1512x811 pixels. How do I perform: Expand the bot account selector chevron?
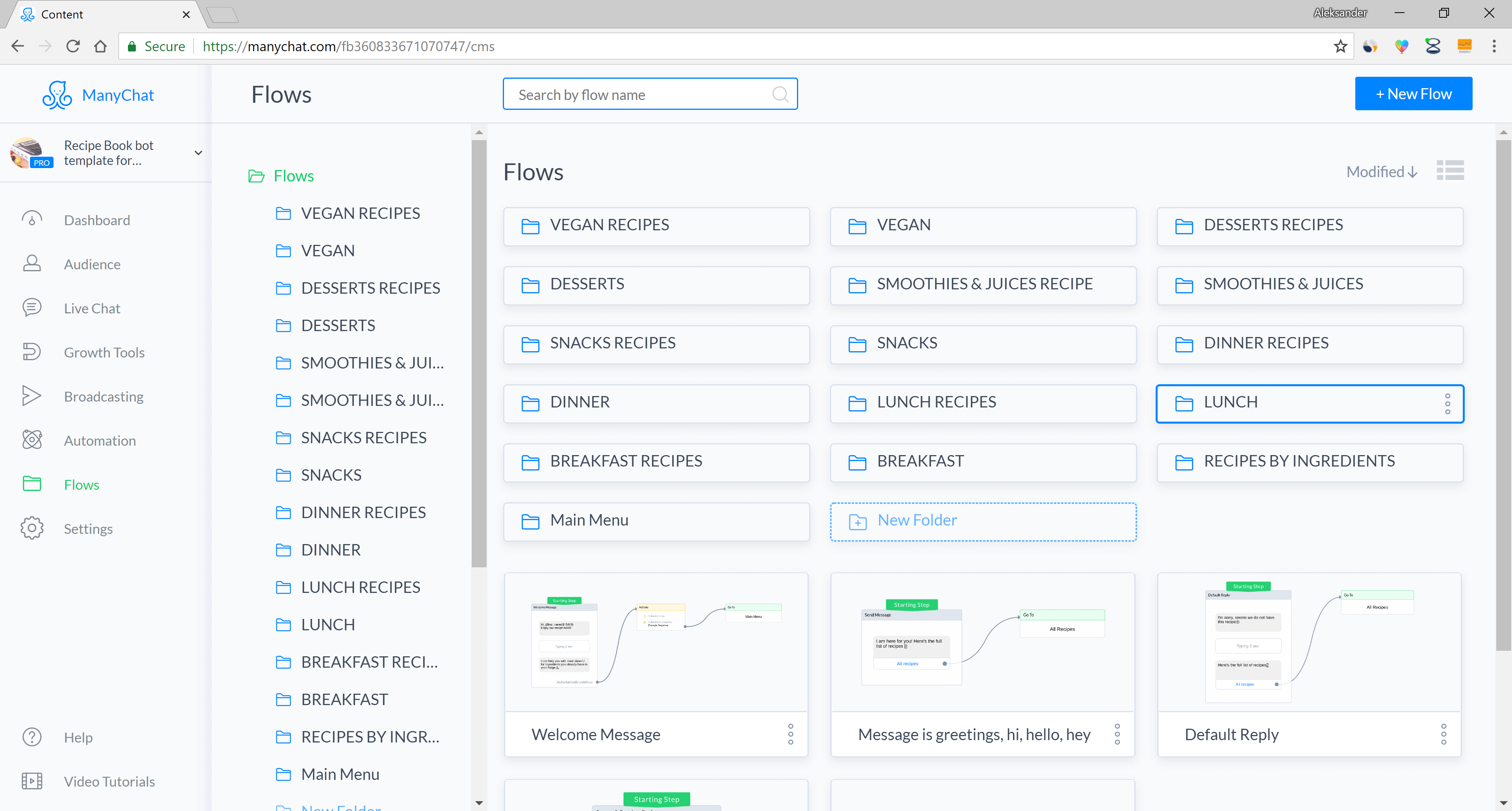pos(198,153)
